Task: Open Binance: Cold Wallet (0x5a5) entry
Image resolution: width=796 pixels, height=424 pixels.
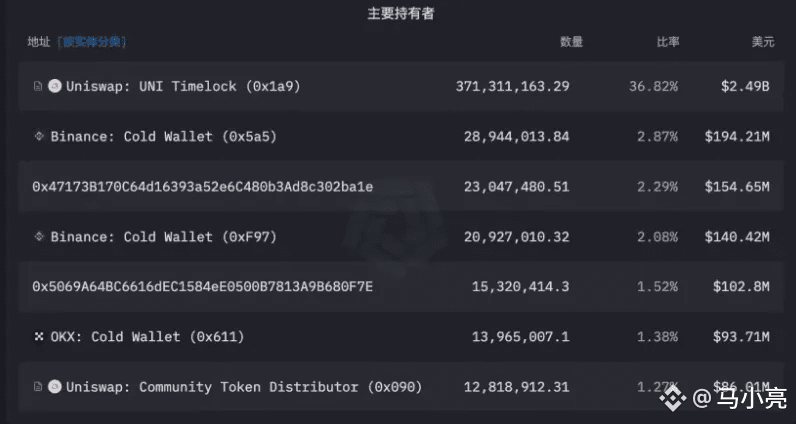Action: pyautogui.click(x=163, y=136)
